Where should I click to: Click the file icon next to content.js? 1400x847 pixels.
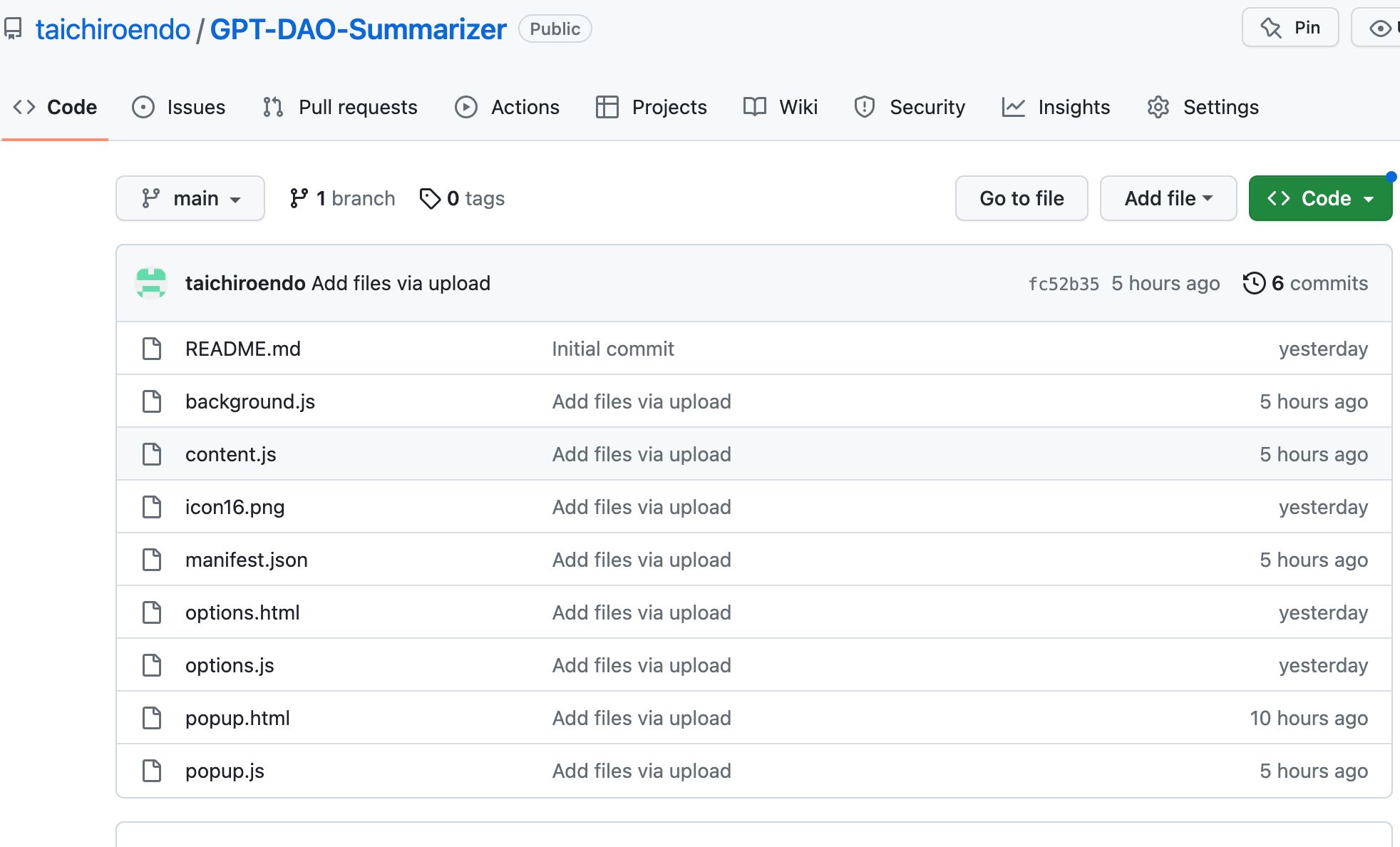152,454
